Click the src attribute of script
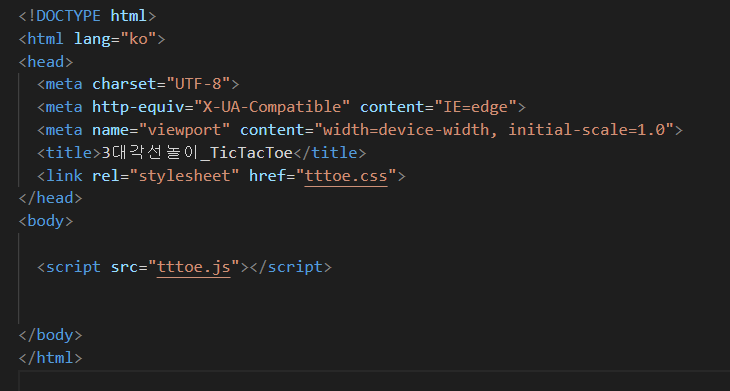Image resolution: width=730 pixels, height=391 pixels. pos(124,267)
